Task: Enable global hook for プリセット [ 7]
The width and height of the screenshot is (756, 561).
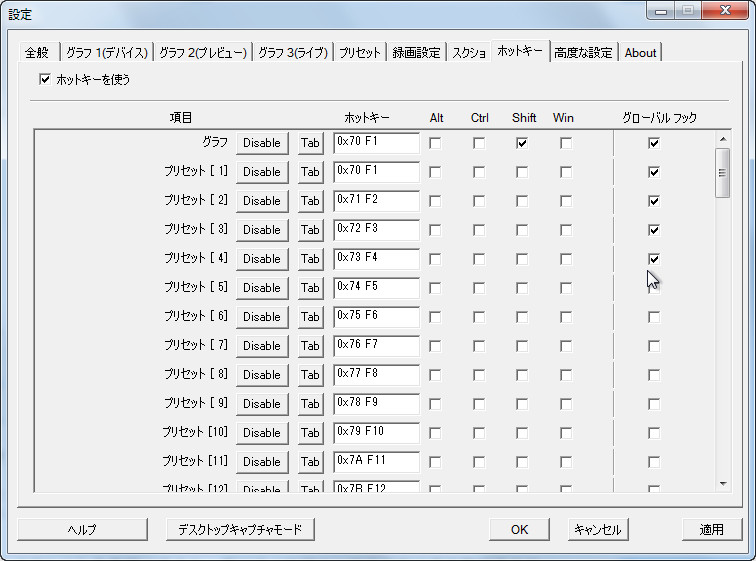Action: tap(654, 346)
